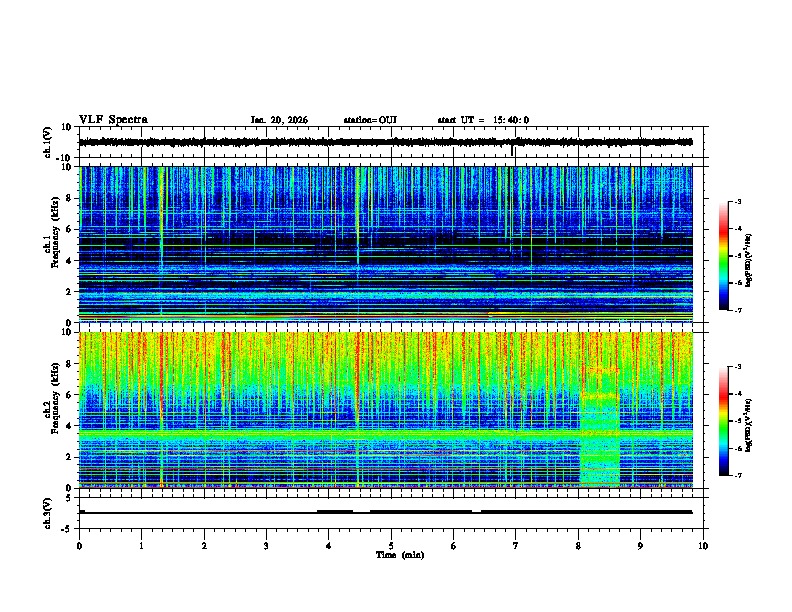Click the date "Jan. 20, 2026"
Screen dimensions: 792x612
(x=279, y=120)
